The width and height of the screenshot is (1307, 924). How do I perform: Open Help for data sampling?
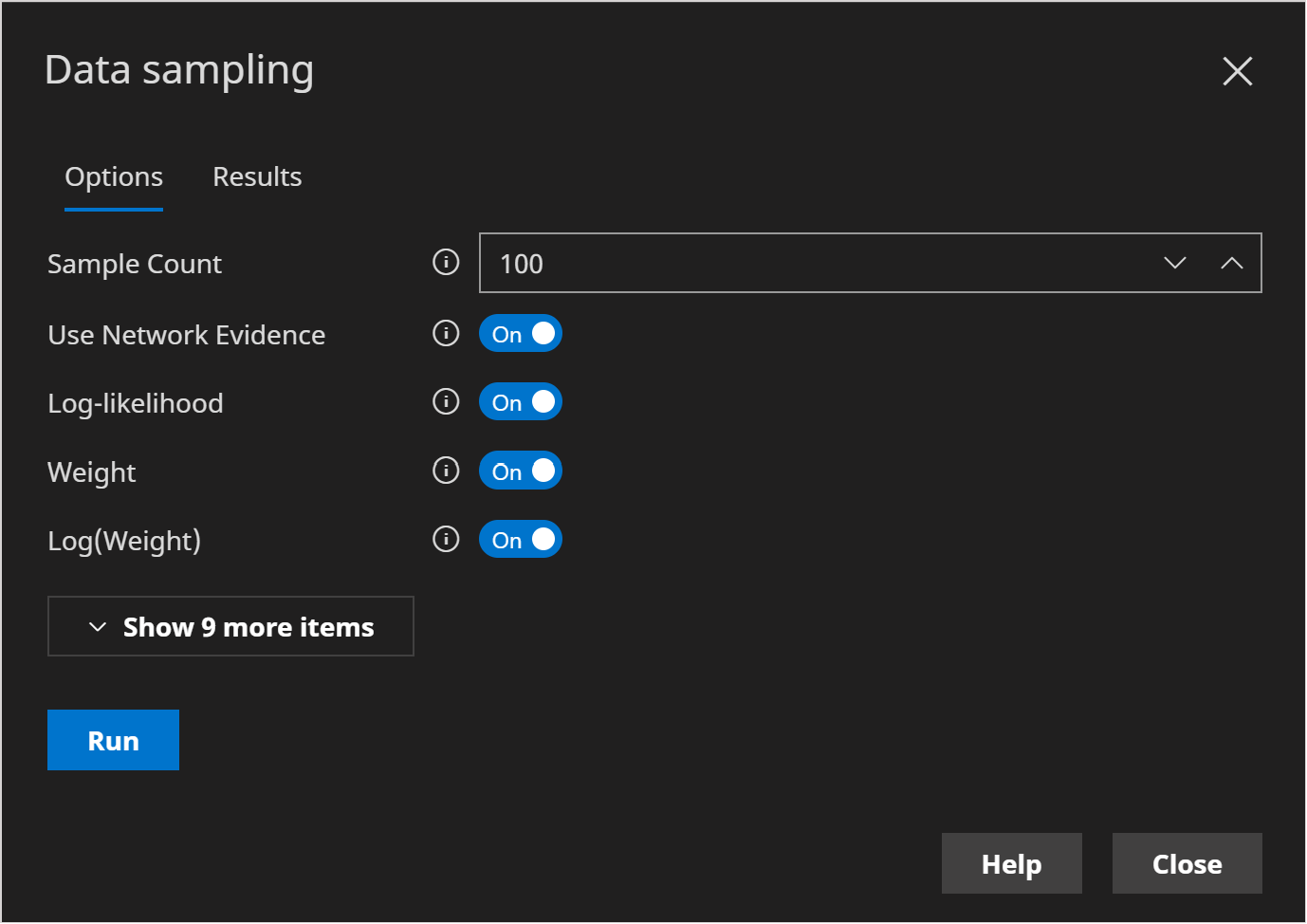coord(1011,863)
